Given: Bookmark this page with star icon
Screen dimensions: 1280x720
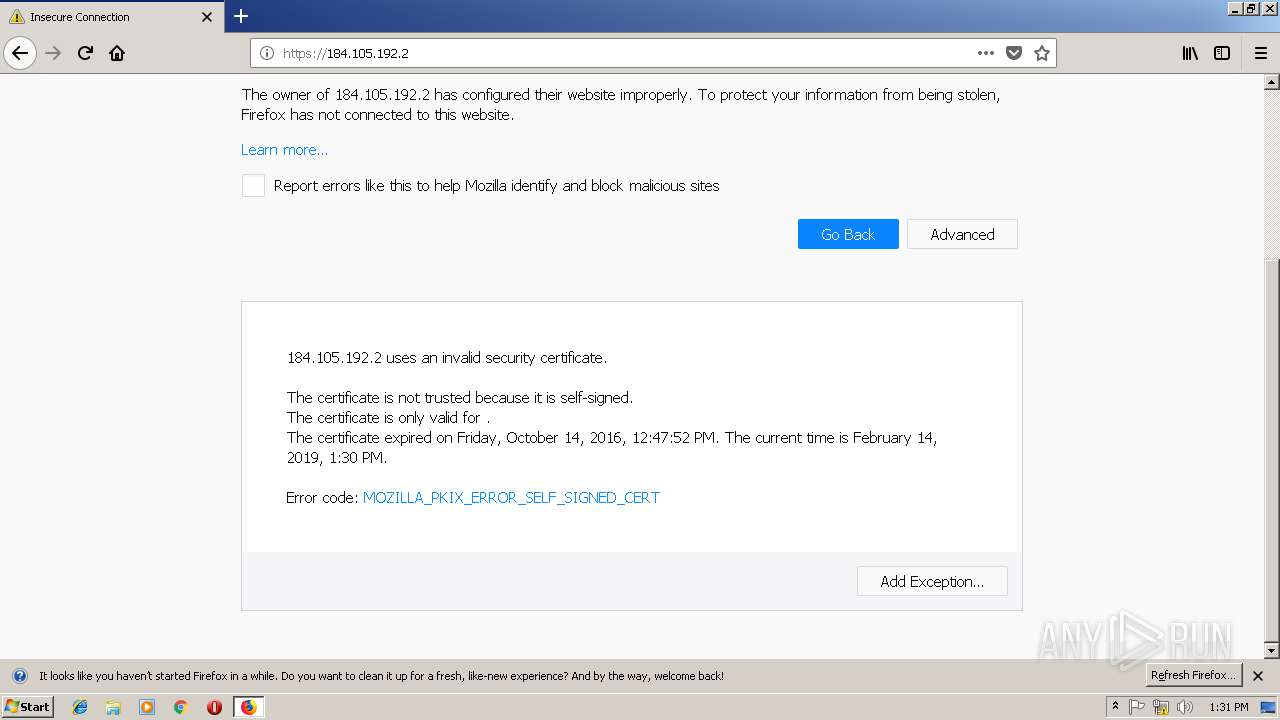Looking at the screenshot, I should [x=1042, y=53].
